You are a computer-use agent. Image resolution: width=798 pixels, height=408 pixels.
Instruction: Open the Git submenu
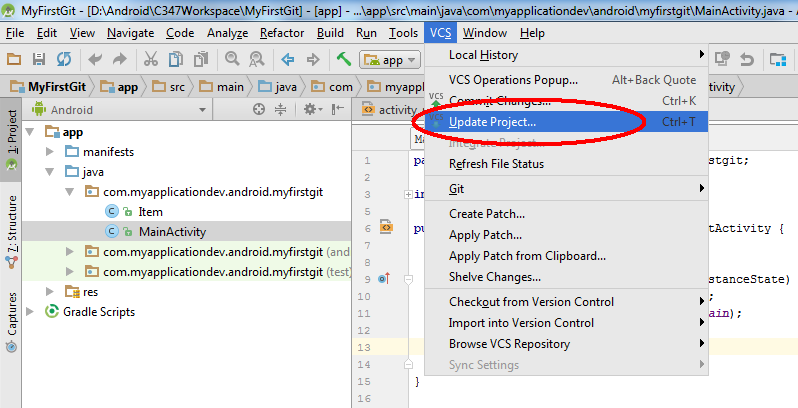456,188
